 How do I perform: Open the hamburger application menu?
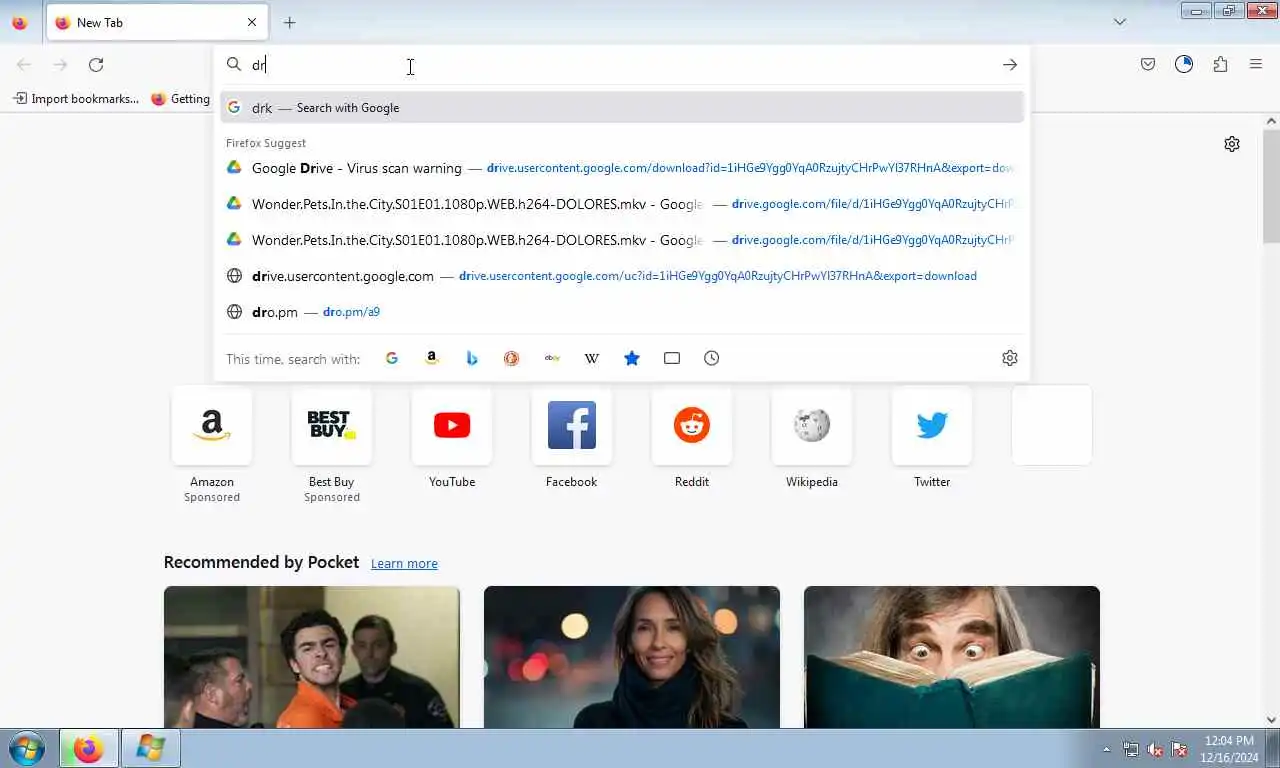pos(1256,65)
